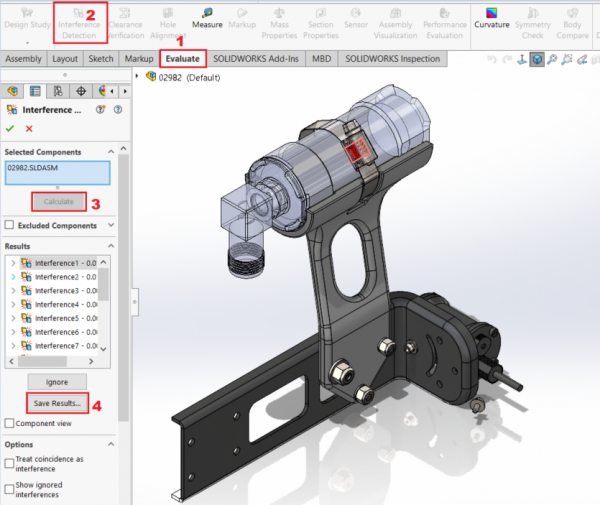This screenshot has width=600, height=505.
Task: Click view orientation cube icon
Action: point(537,59)
